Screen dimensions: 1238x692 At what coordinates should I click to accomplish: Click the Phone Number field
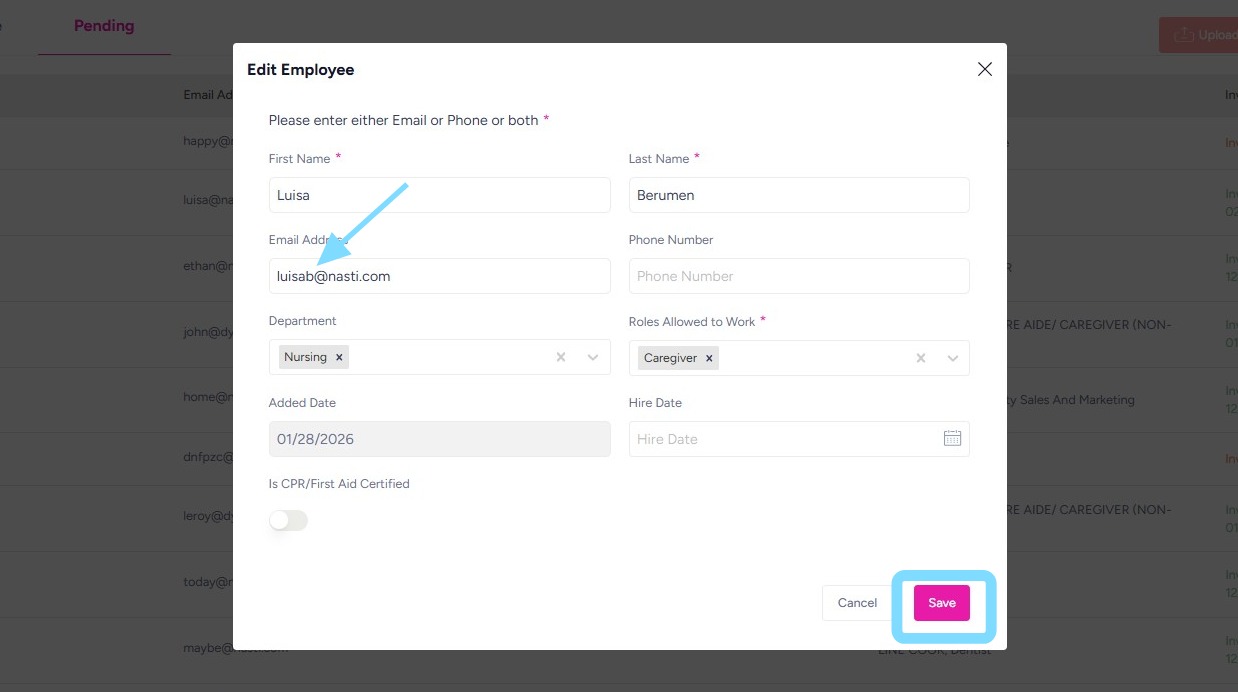tap(799, 276)
